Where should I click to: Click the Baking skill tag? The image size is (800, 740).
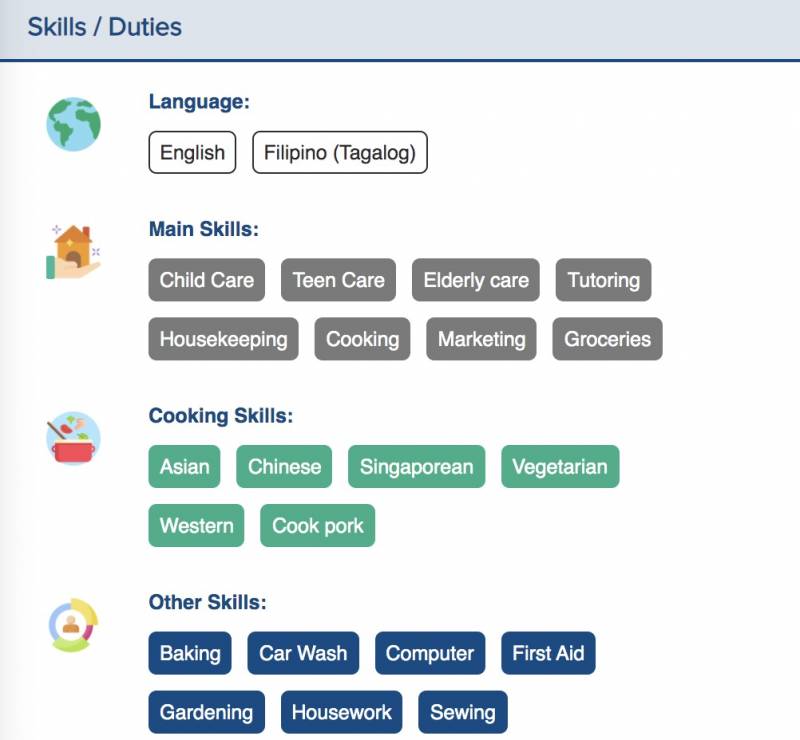coord(190,653)
